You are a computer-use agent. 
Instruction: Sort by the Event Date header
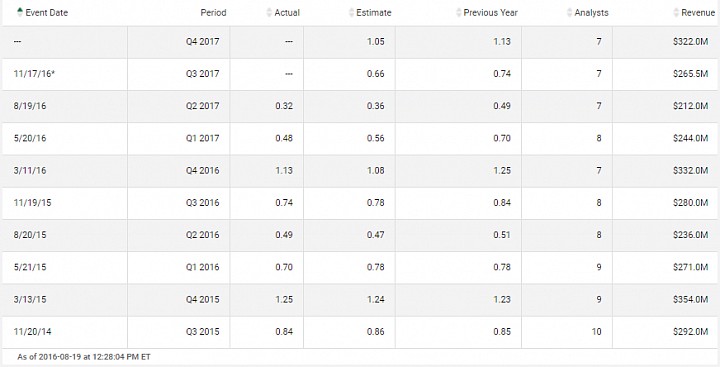point(47,13)
